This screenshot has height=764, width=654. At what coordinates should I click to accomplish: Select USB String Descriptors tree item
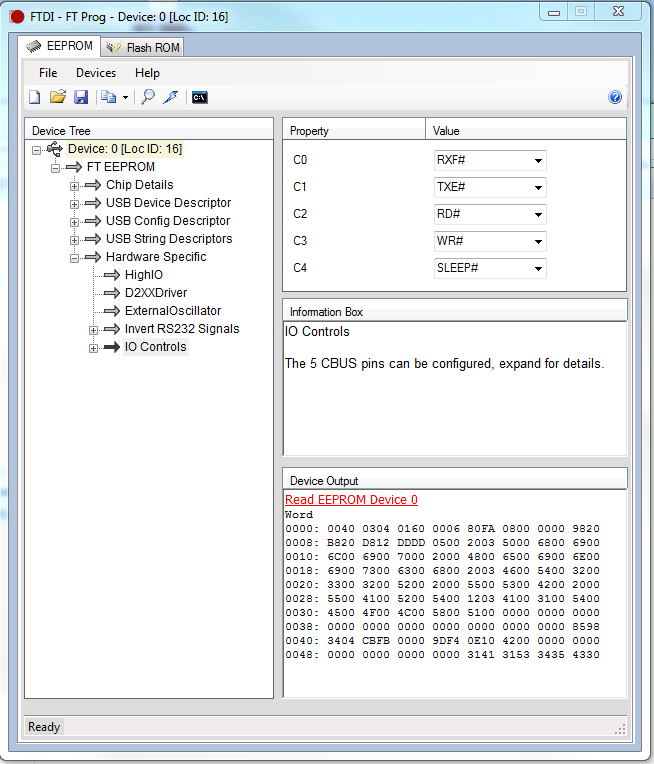pos(169,239)
